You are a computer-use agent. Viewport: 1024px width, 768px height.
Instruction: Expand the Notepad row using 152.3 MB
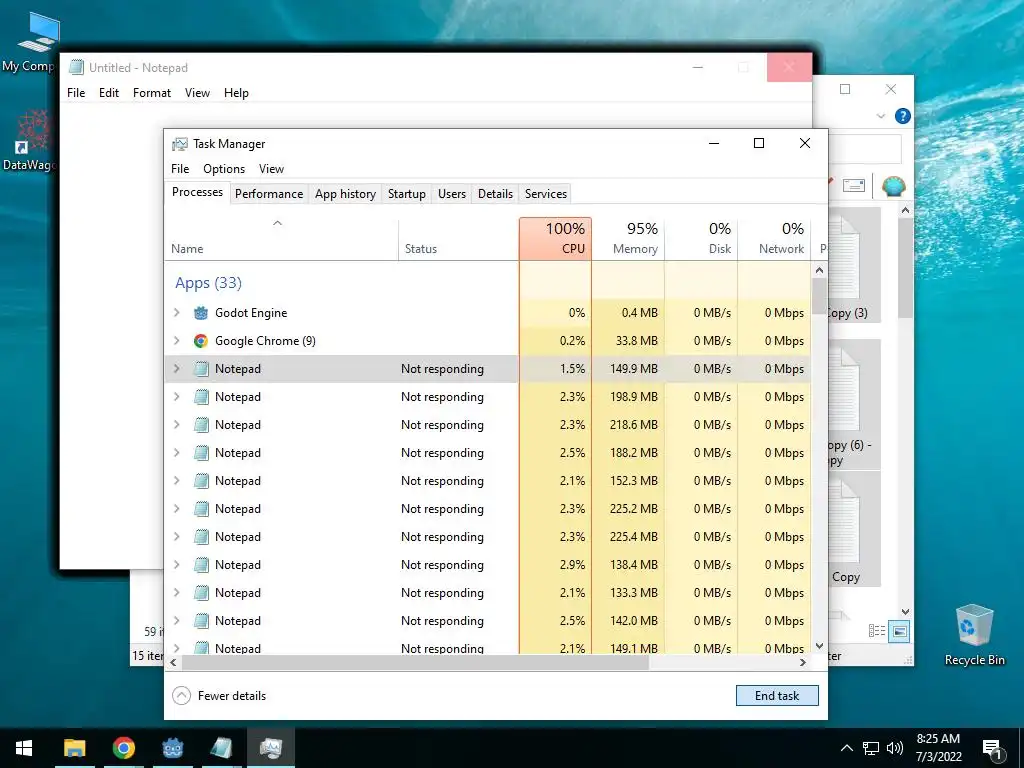click(176, 481)
